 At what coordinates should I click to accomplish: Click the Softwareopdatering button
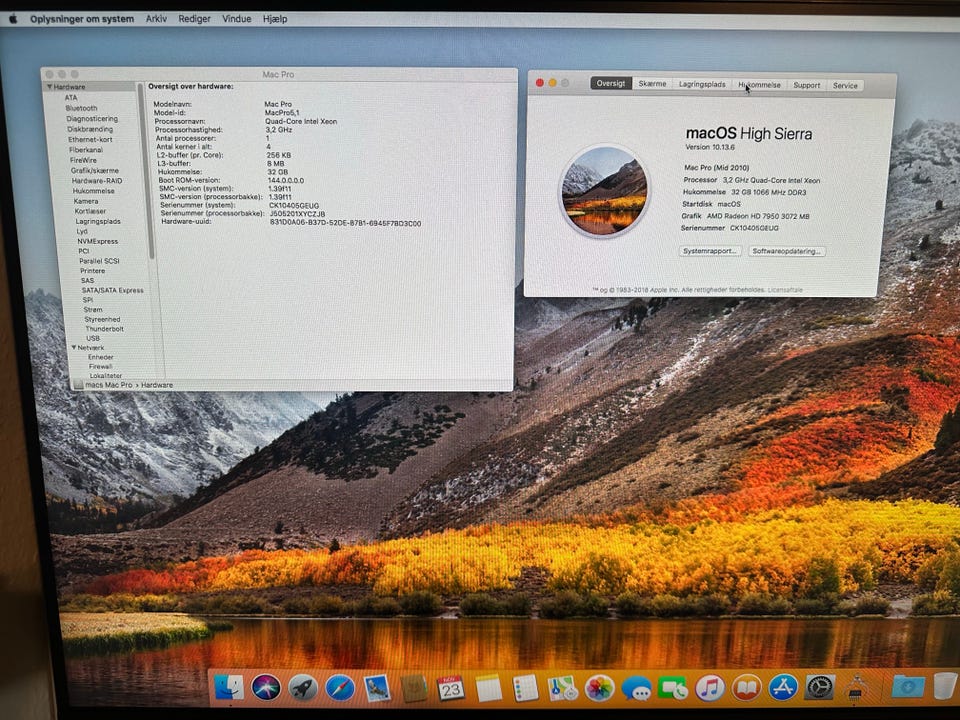787,251
